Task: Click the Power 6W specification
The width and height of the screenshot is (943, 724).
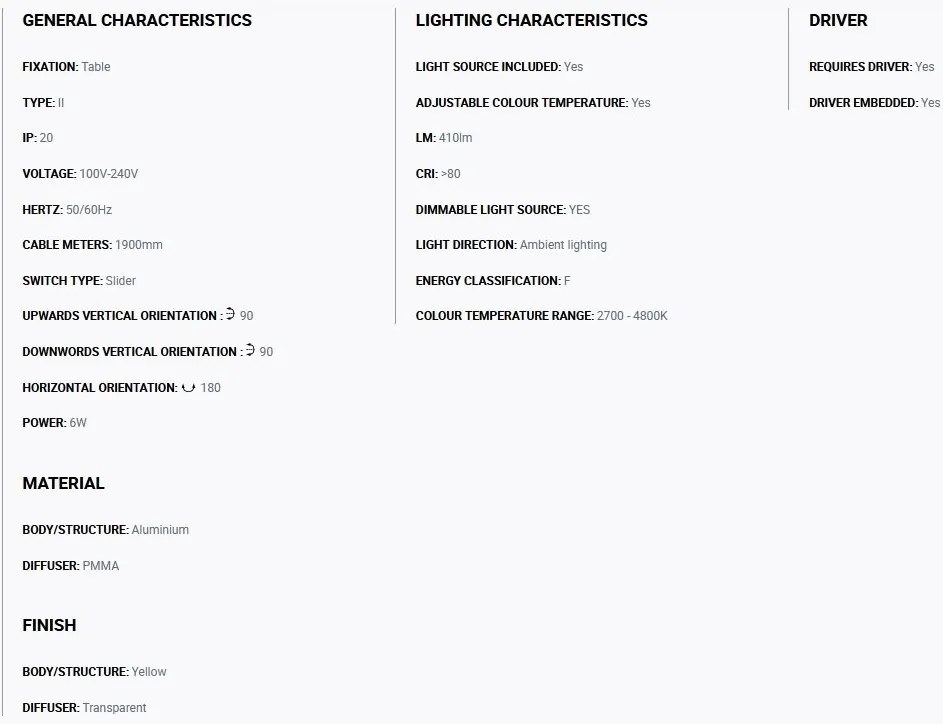Action: [54, 423]
